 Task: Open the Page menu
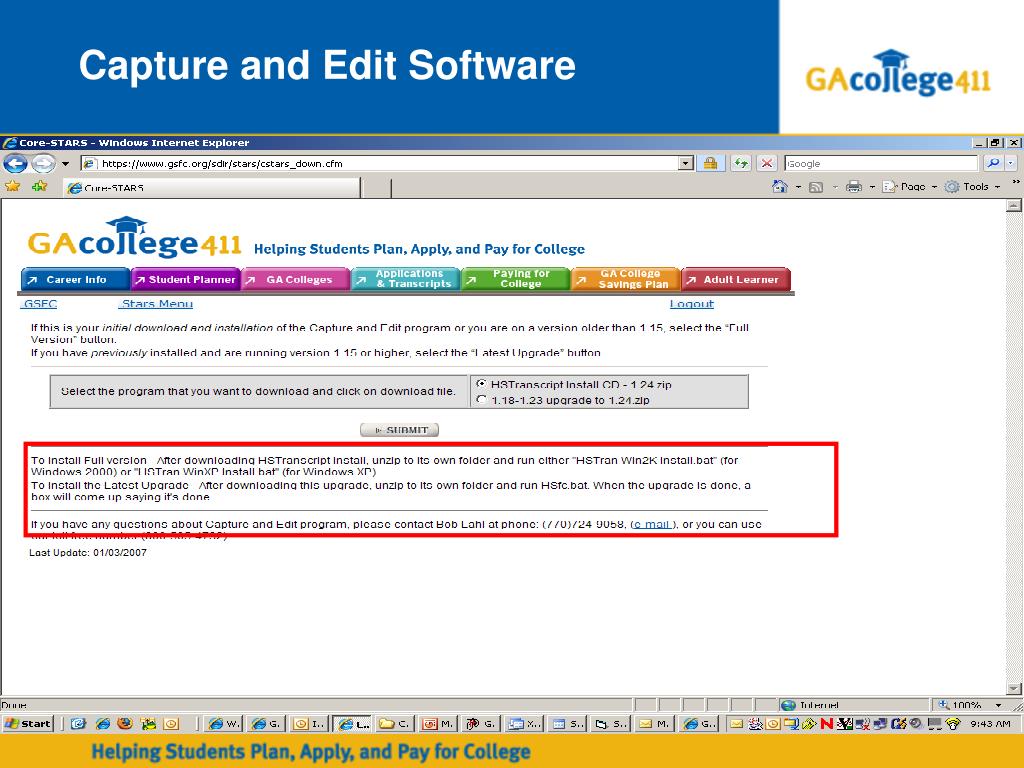pyautogui.click(x=909, y=187)
